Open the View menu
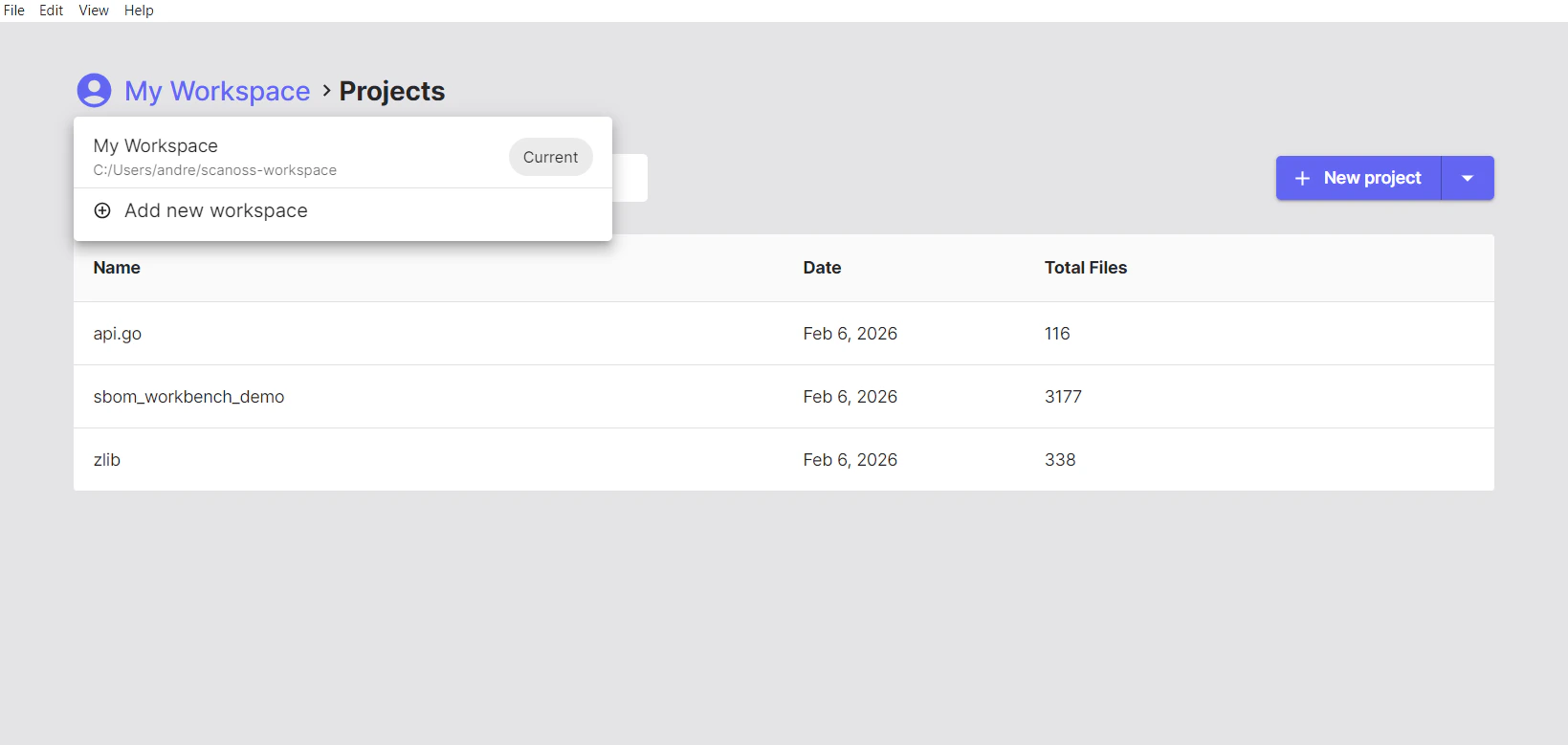The width and height of the screenshot is (1568, 745). click(x=93, y=11)
